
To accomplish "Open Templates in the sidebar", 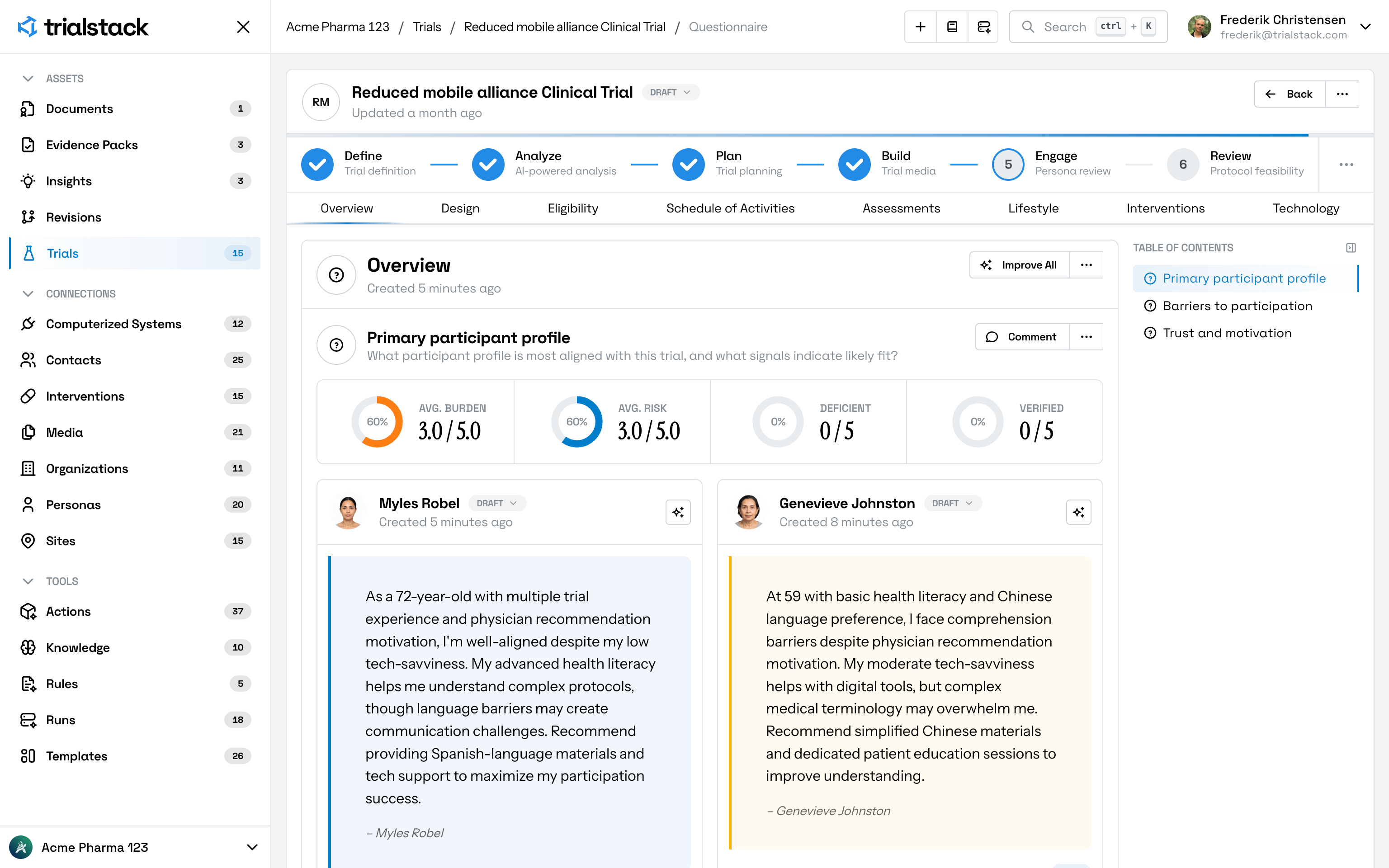I will point(135,756).
